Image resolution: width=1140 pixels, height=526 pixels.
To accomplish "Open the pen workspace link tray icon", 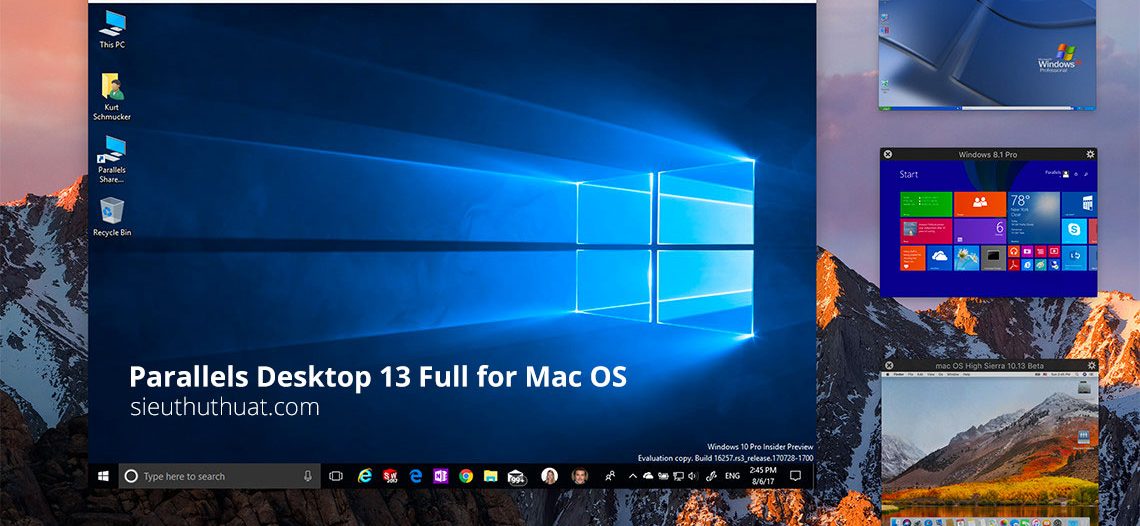I will [711, 476].
